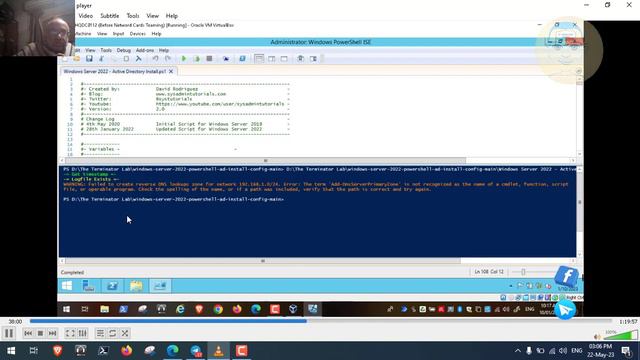Click the VLC cone icon on the taskbar
This screenshot has height=360, width=640.
point(219,351)
